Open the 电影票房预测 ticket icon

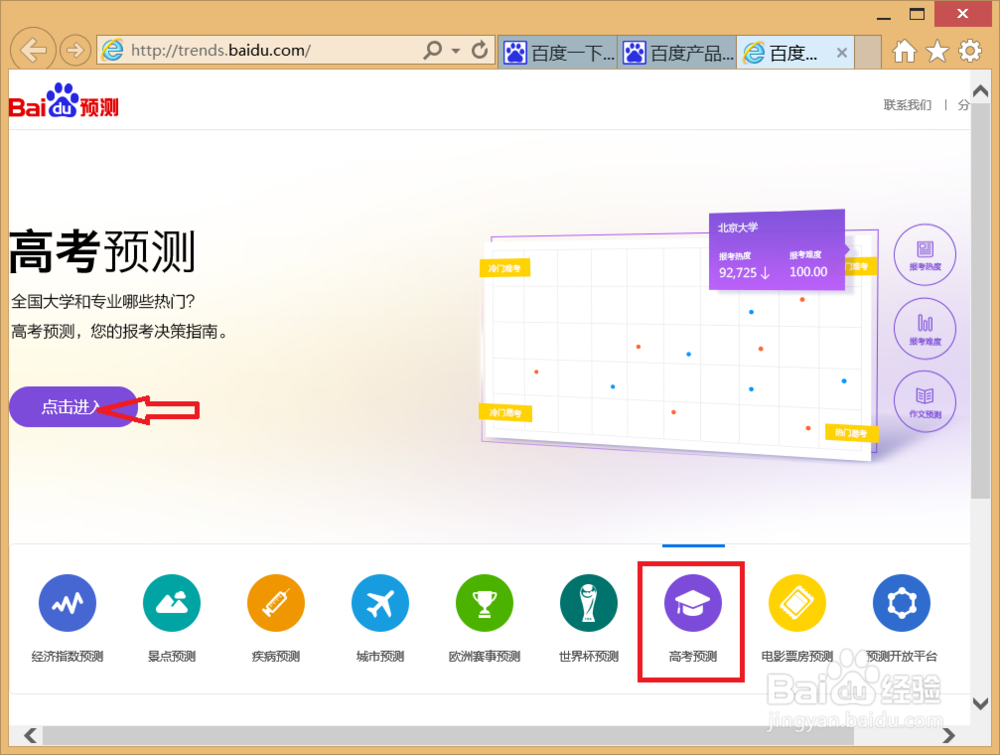[797, 603]
